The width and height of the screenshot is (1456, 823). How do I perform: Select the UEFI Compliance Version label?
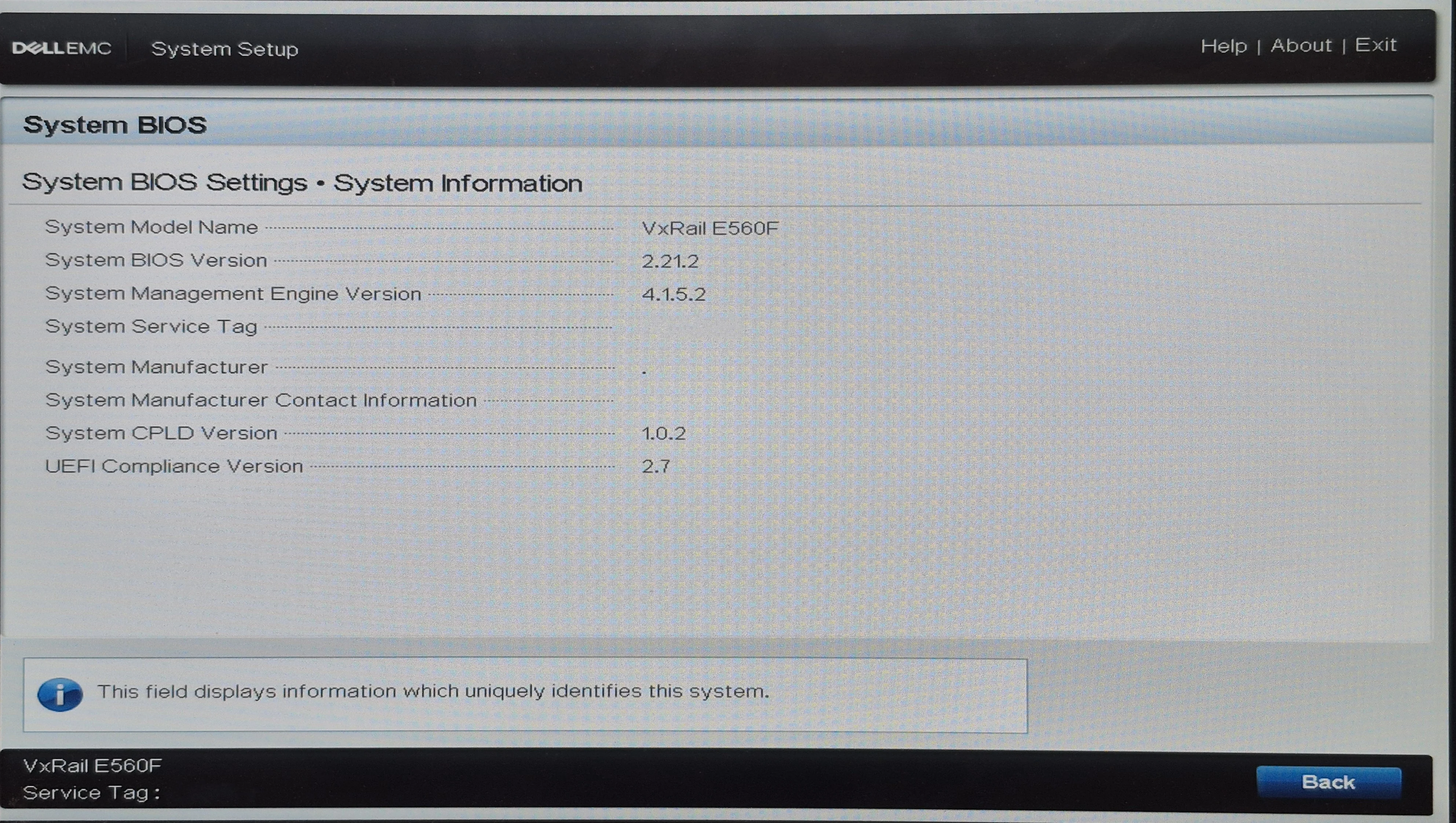(x=174, y=466)
